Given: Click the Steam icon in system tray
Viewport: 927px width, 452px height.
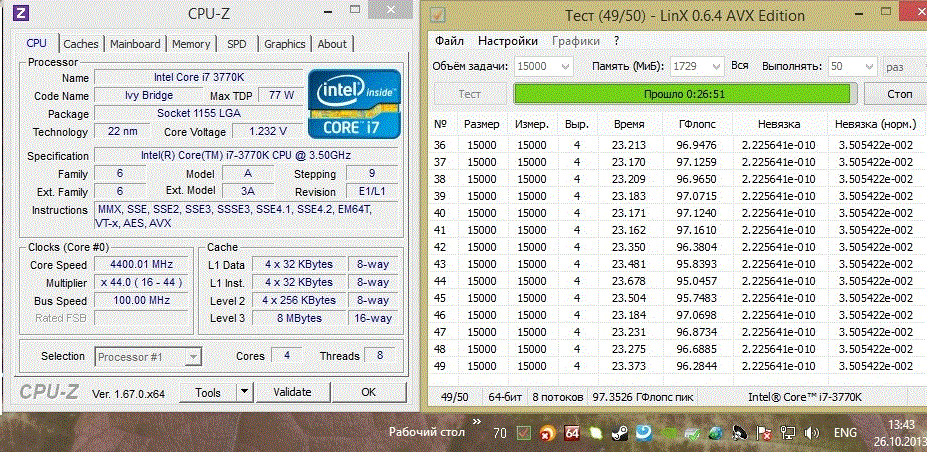Looking at the screenshot, I should pos(620,433).
